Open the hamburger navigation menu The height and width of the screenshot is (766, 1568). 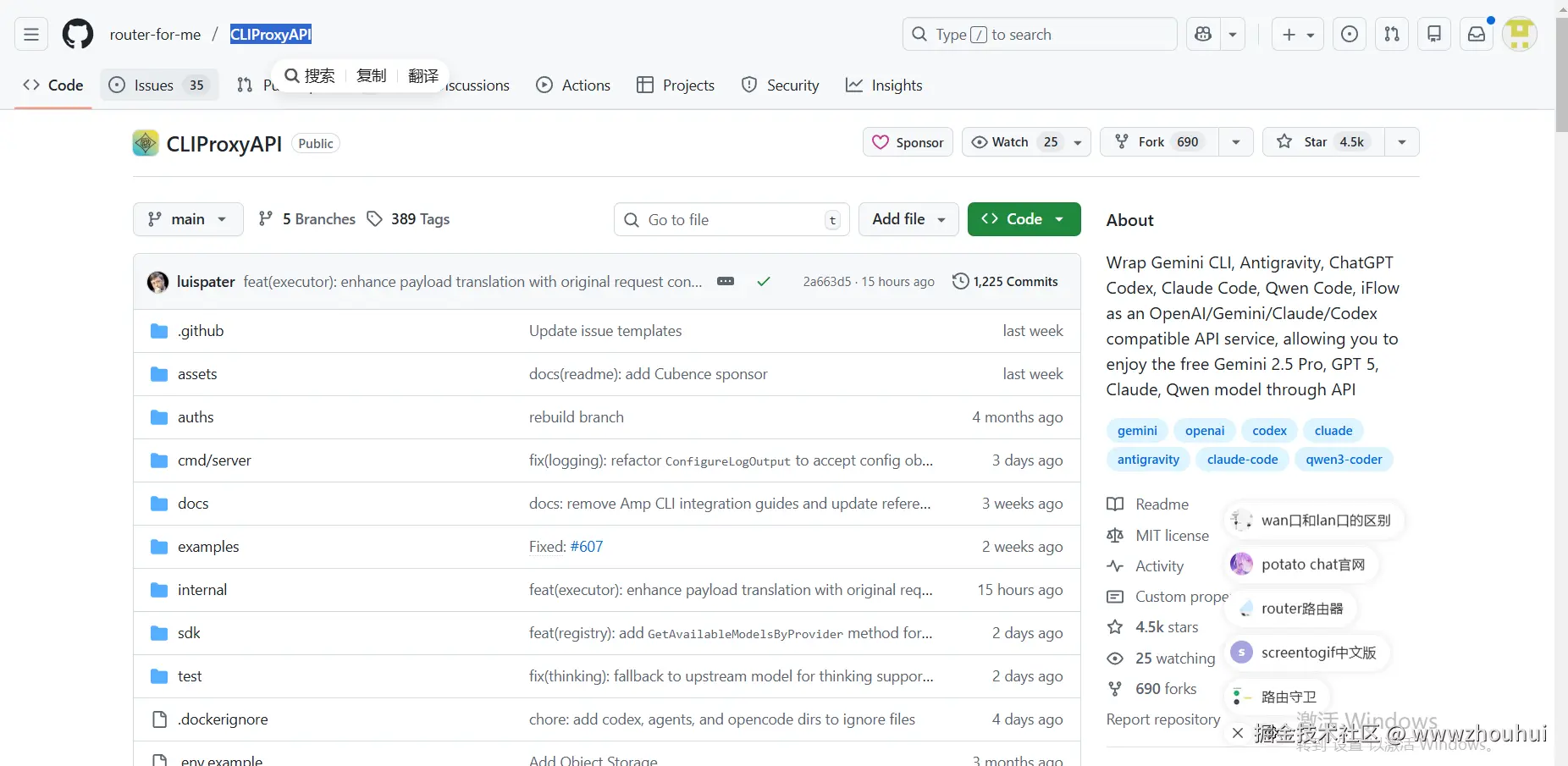pos(31,35)
